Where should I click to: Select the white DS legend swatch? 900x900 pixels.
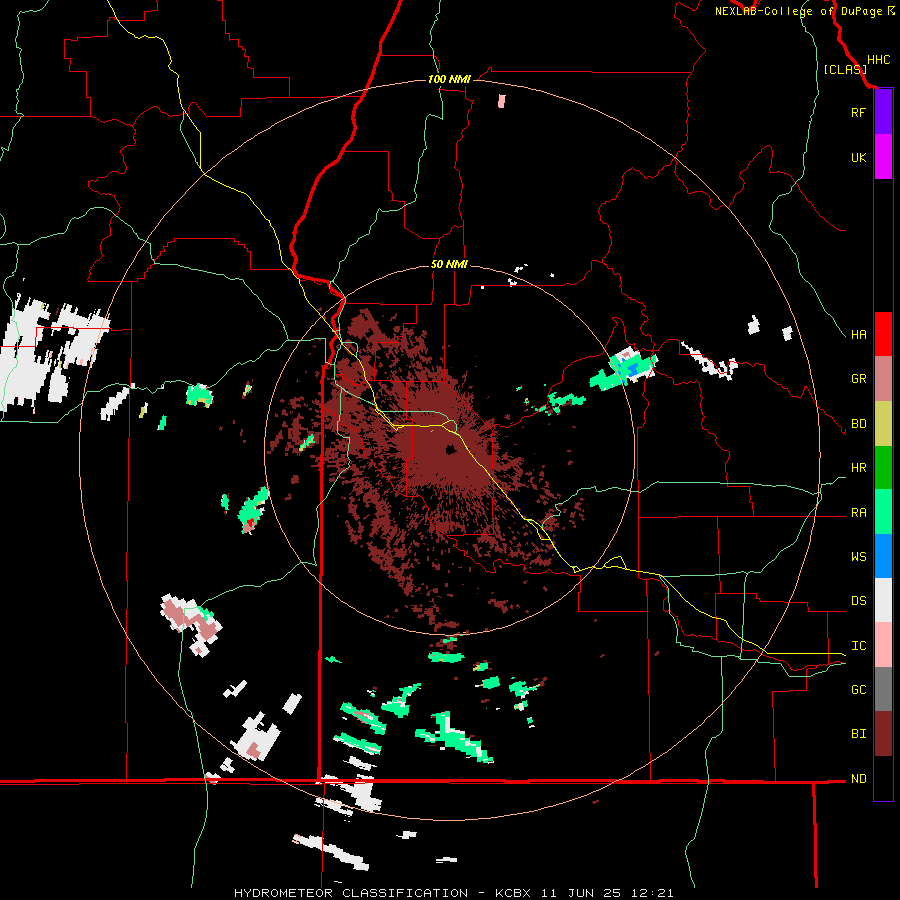click(x=883, y=600)
